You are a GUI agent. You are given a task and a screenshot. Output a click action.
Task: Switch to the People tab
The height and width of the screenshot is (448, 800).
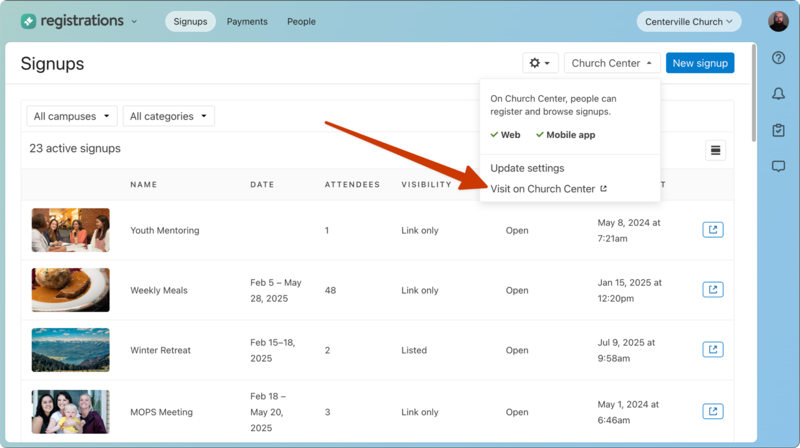(301, 21)
